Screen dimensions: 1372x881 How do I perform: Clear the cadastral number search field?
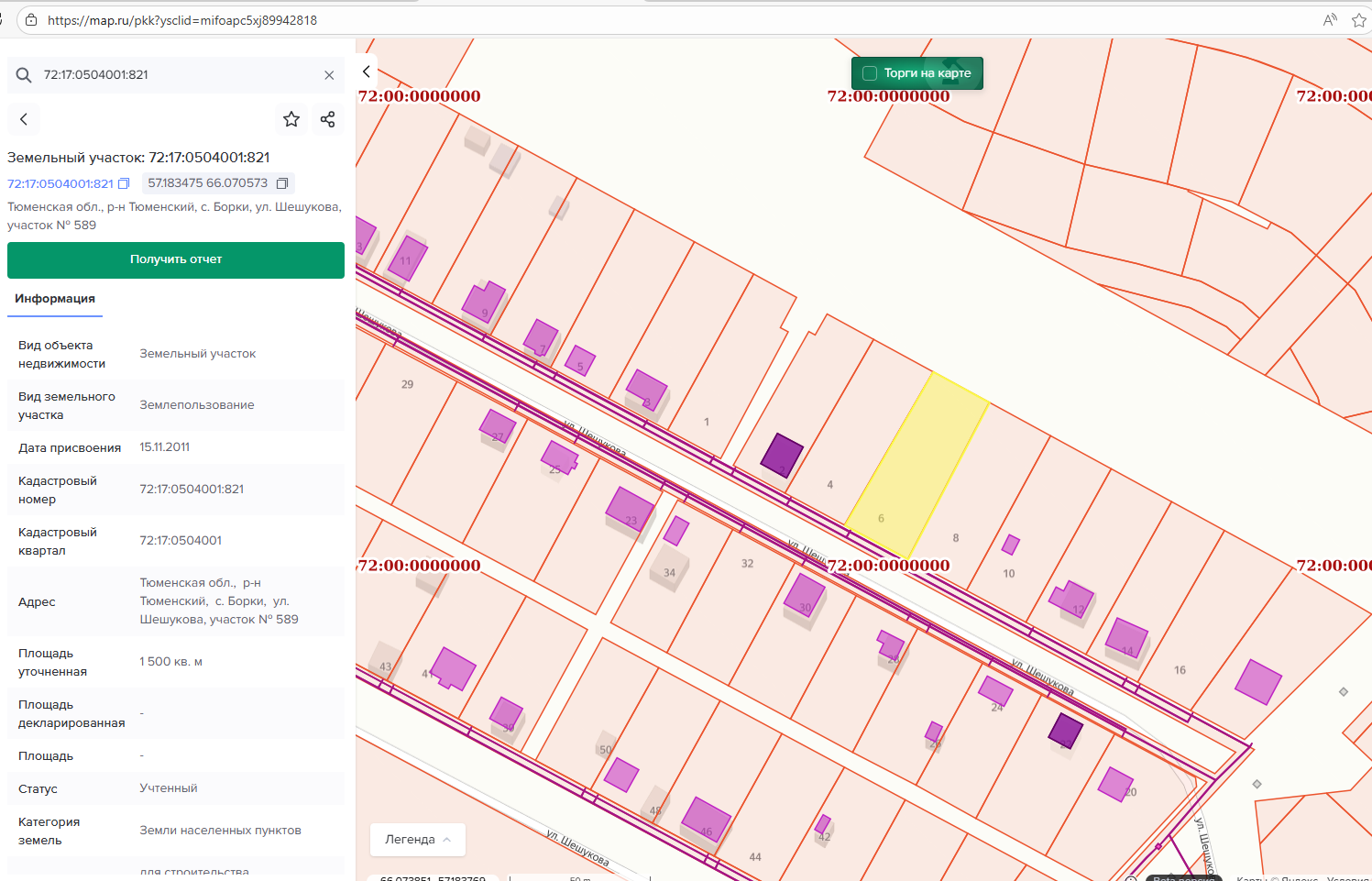(329, 75)
